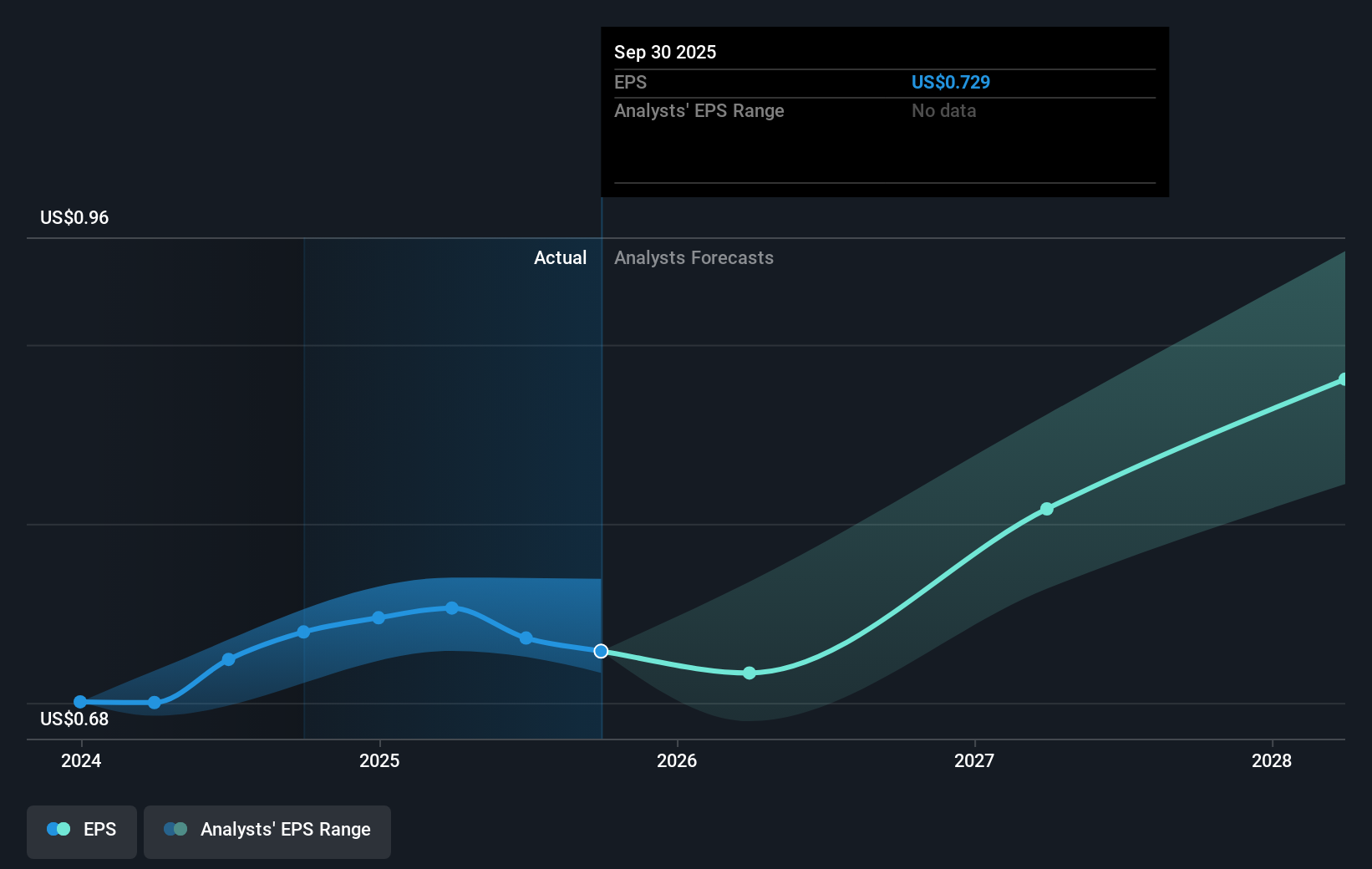Click the Analysts Forecasts section label

694,257
